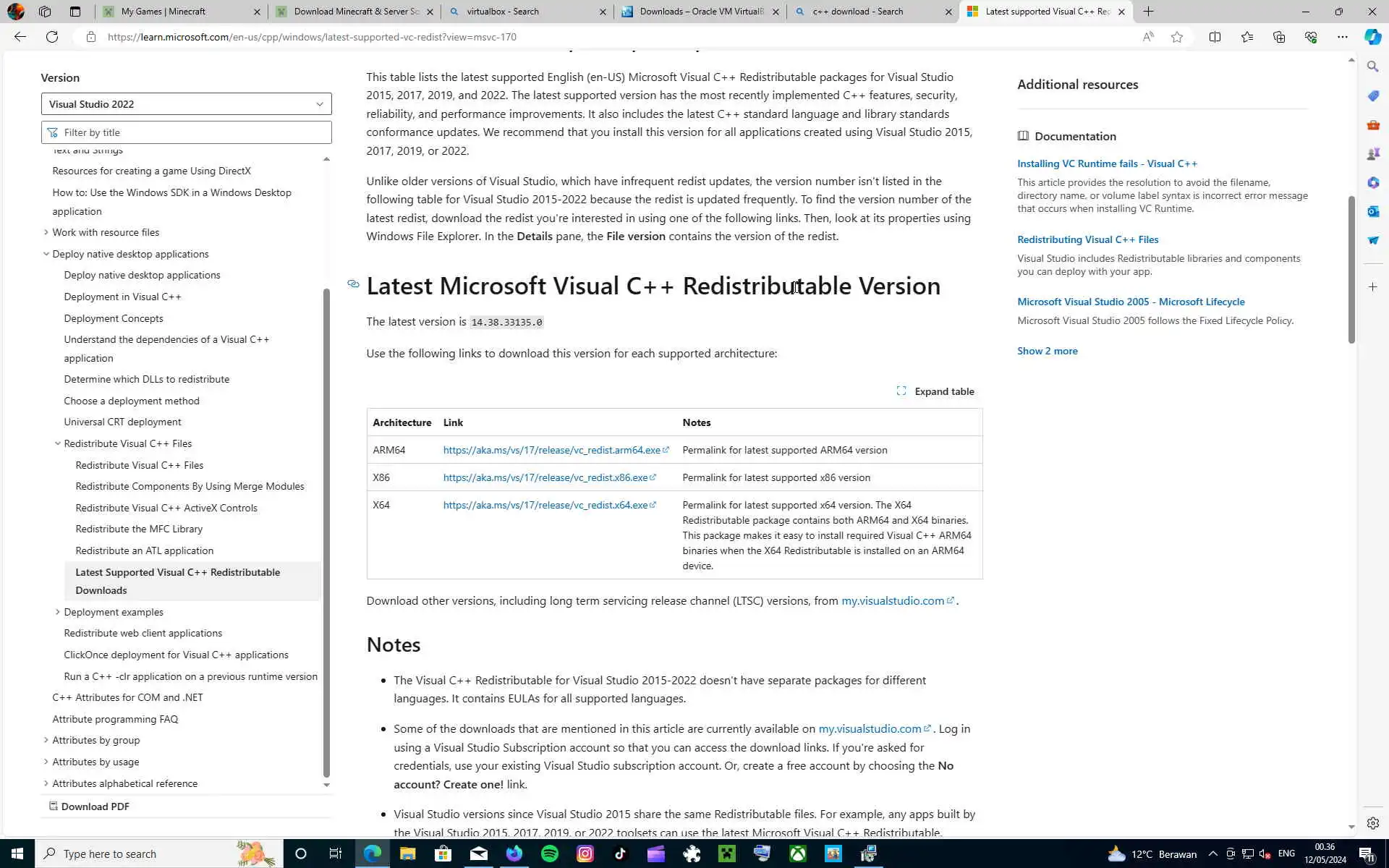This screenshot has width=1389, height=868.
Task: Collapse the Redistribute Visual C++ Files node
Action: tap(58, 443)
